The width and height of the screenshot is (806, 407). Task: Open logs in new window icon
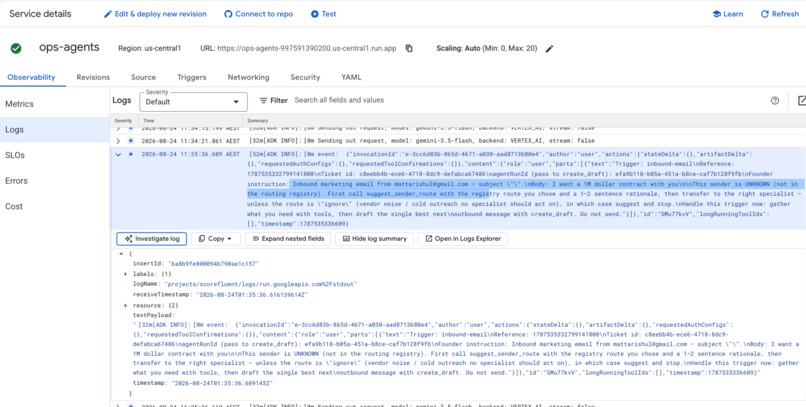click(801, 101)
